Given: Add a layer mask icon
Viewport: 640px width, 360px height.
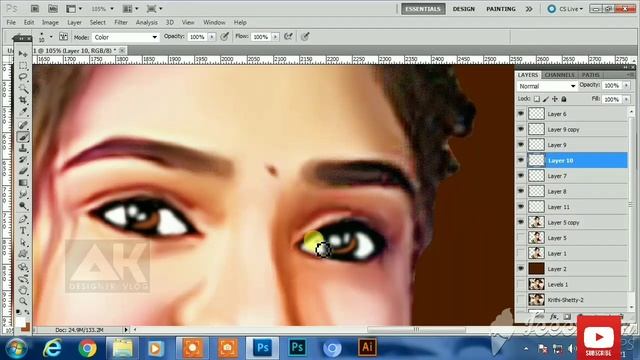Looking at the screenshot, I should point(567,317).
